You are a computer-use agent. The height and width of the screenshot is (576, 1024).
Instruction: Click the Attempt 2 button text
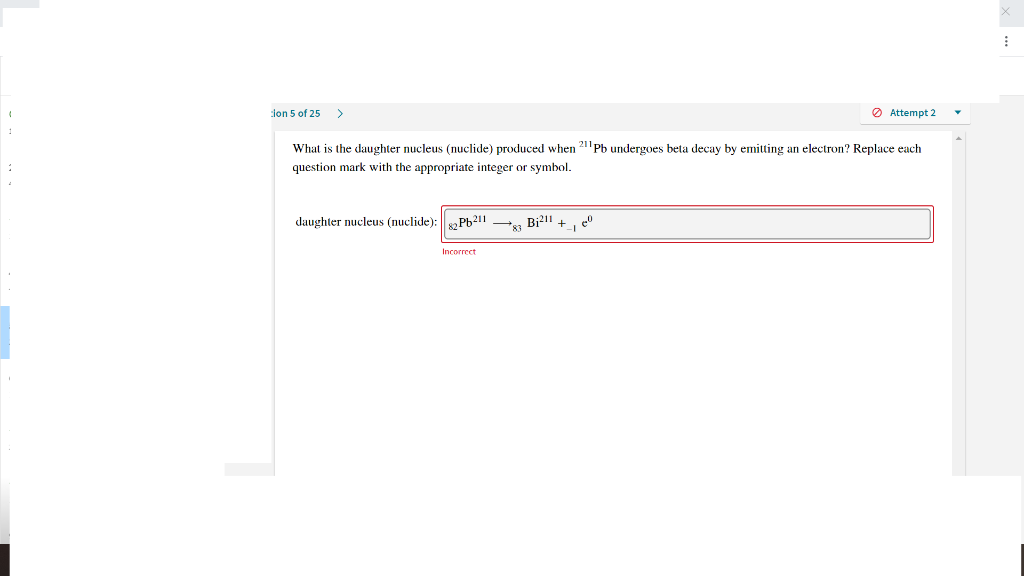coord(912,112)
